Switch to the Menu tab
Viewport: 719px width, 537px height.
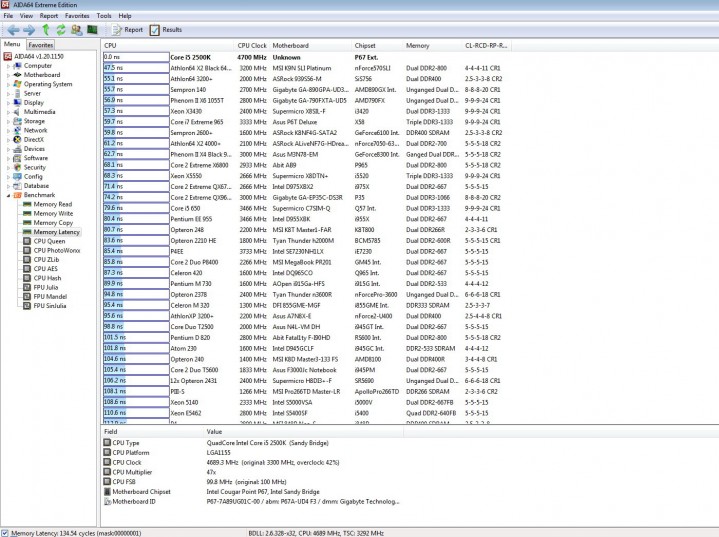(x=12, y=44)
